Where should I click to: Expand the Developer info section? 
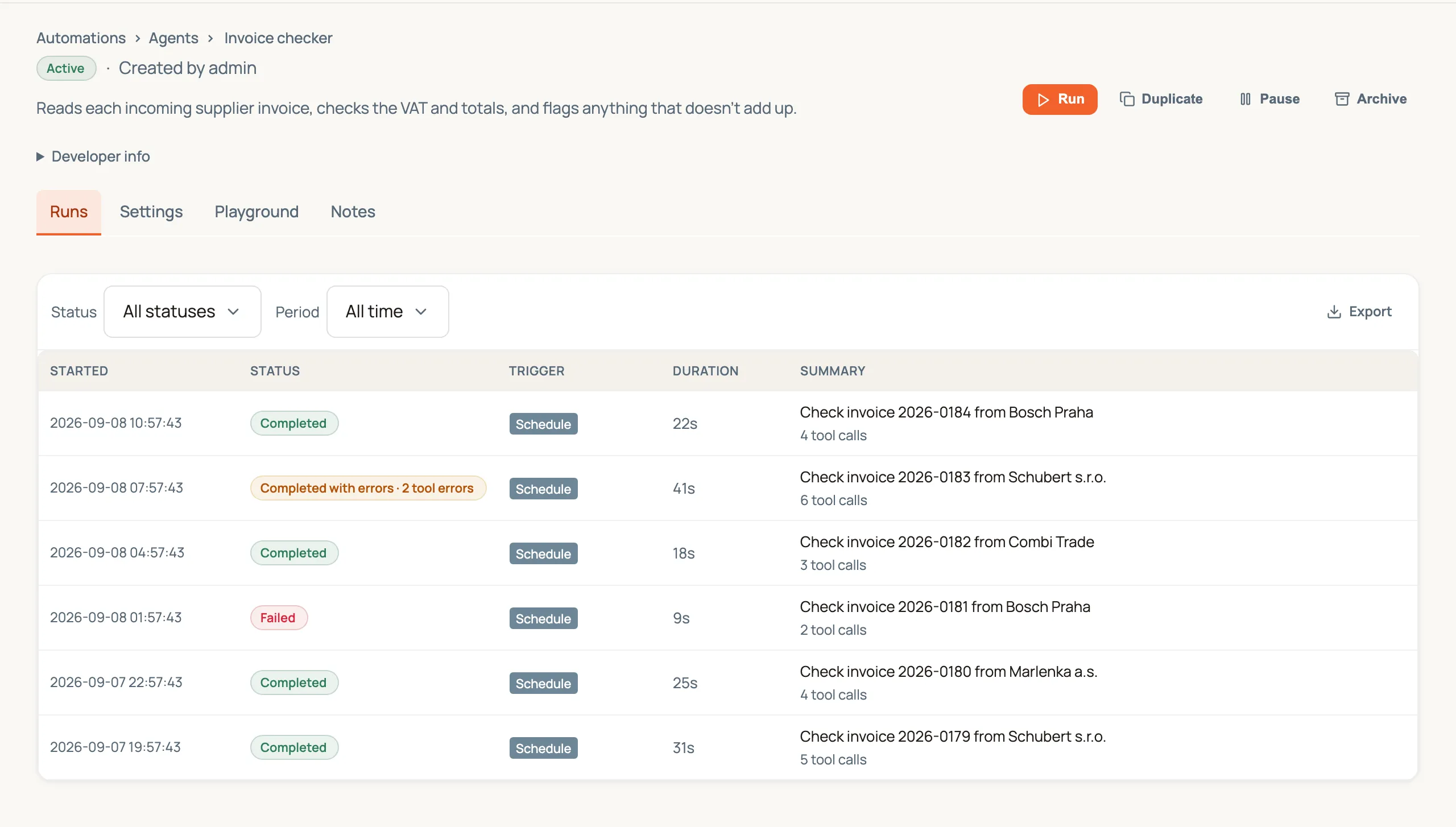coord(93,156)
